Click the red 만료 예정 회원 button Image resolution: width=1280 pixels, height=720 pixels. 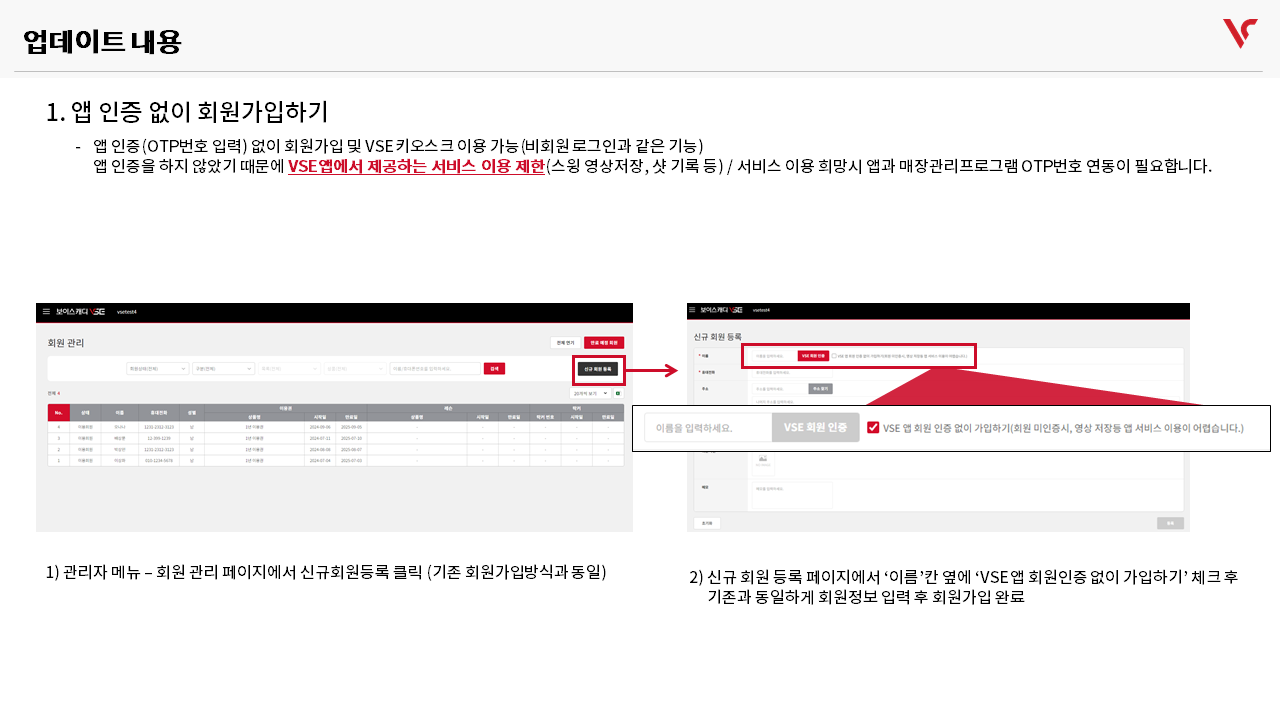tap(604, 342)
